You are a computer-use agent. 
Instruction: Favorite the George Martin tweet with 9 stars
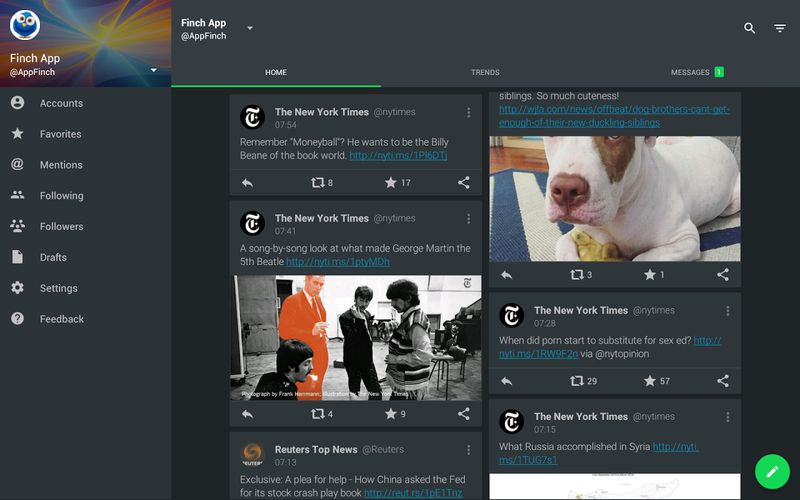(395, 414)
